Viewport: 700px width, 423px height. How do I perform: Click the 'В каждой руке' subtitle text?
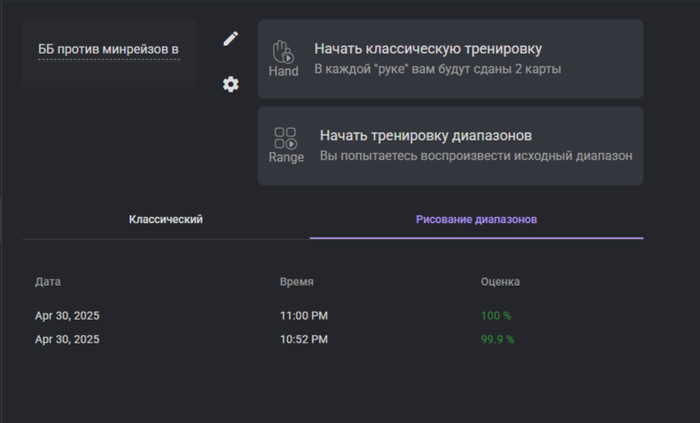438,69
